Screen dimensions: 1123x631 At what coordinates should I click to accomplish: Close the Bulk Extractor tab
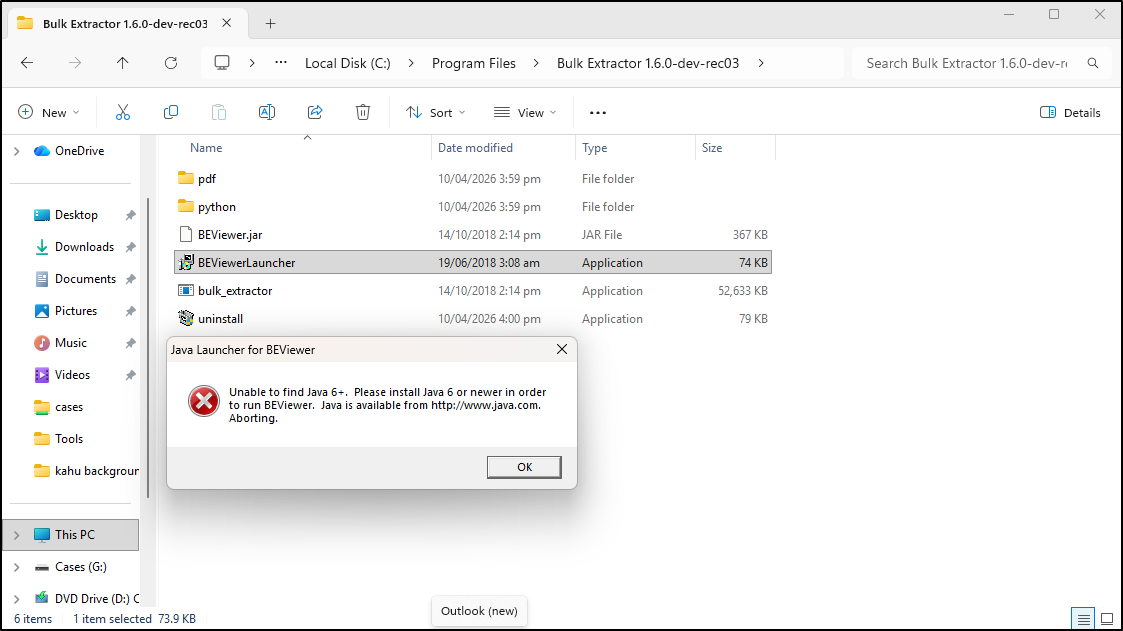point(226,23)
